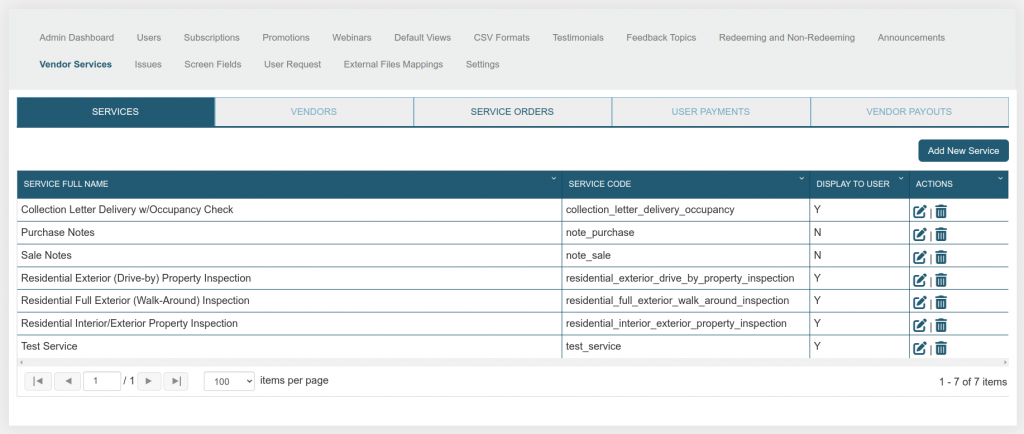Screen dimensions: 1024x434
Task: Open Subscriptions in the admin navigation
Action: tap(211, 38)
